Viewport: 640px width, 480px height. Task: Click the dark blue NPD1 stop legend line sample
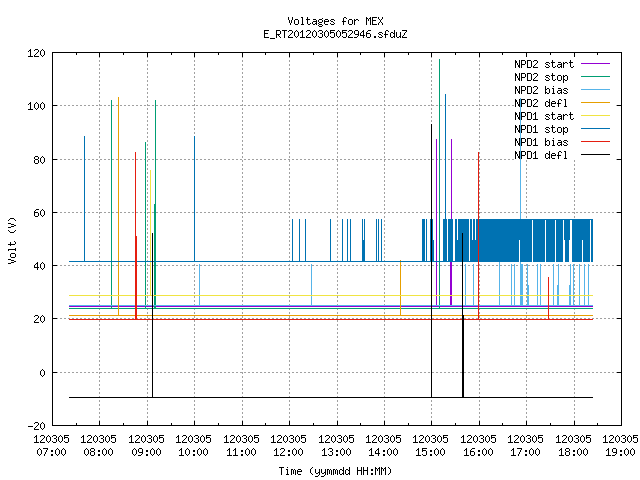pyautogui.click(x=596, y=129)
